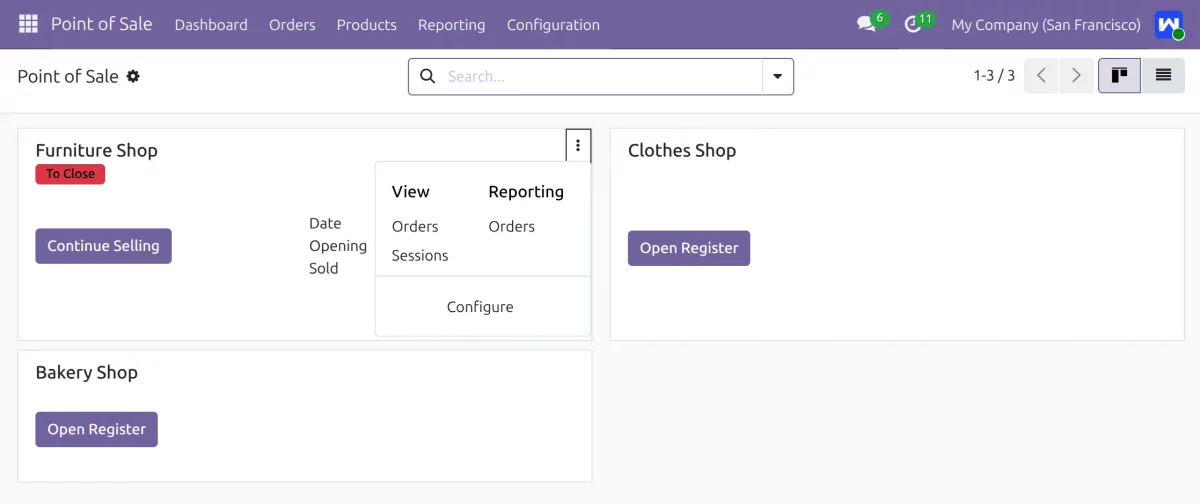The width and height of the screenshot is (1200, 504).
Task: Open the conversations chat bubble icon
Action: point(866,24)
